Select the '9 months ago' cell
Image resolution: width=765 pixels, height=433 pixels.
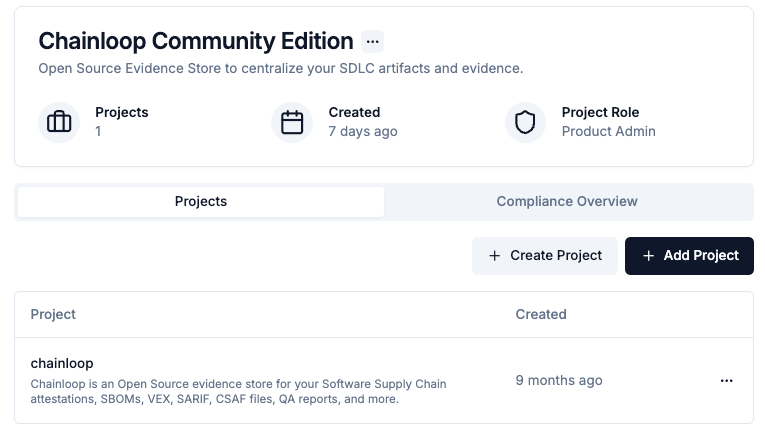[559, 380]
